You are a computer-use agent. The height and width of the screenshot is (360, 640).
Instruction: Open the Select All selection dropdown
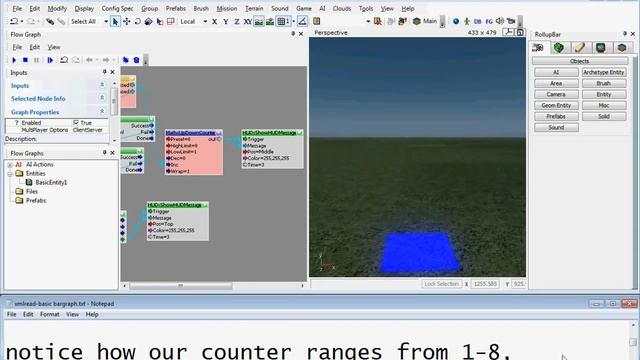pyautogui.click(x=106, y=21)
